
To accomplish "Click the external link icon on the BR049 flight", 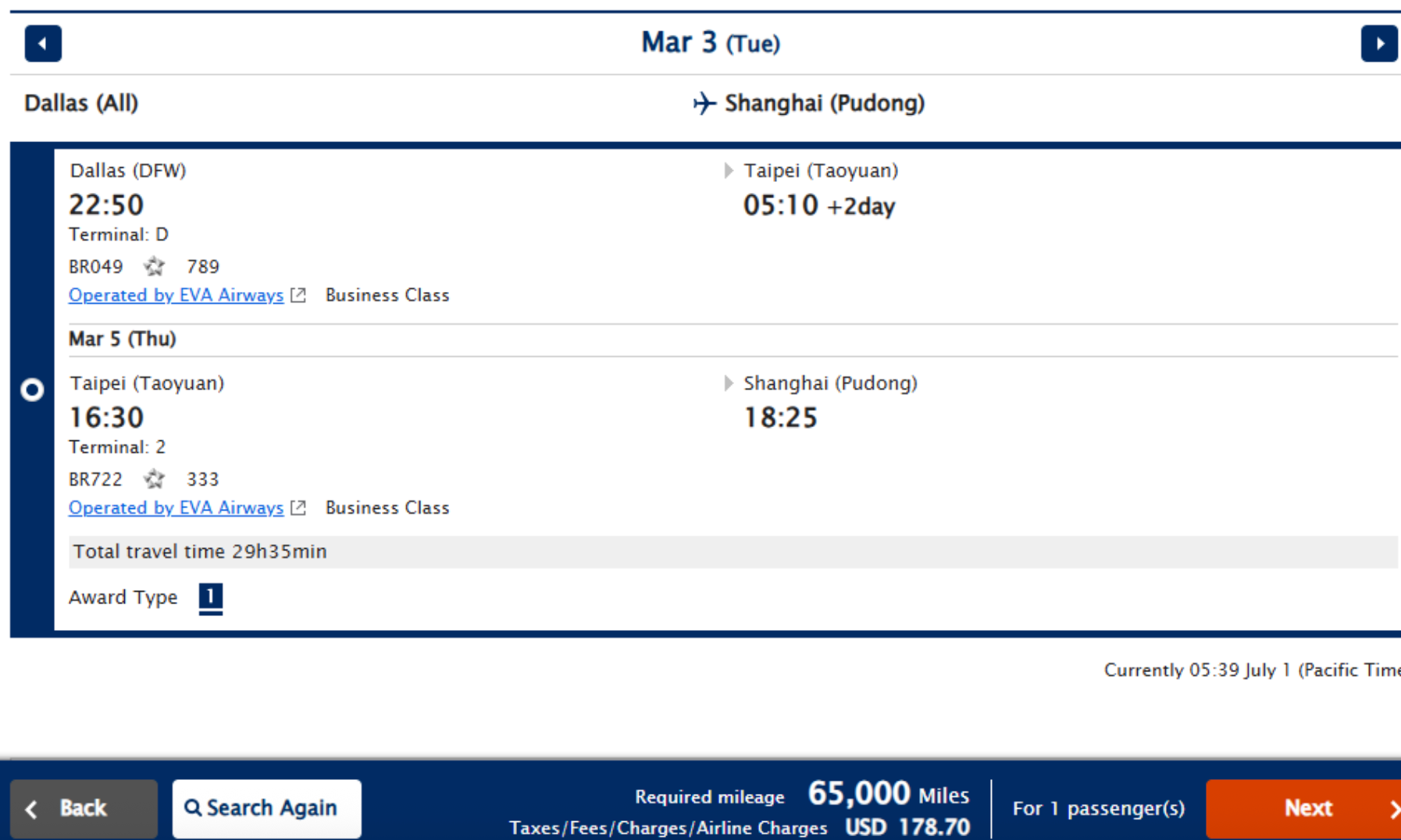I will 298,295.
